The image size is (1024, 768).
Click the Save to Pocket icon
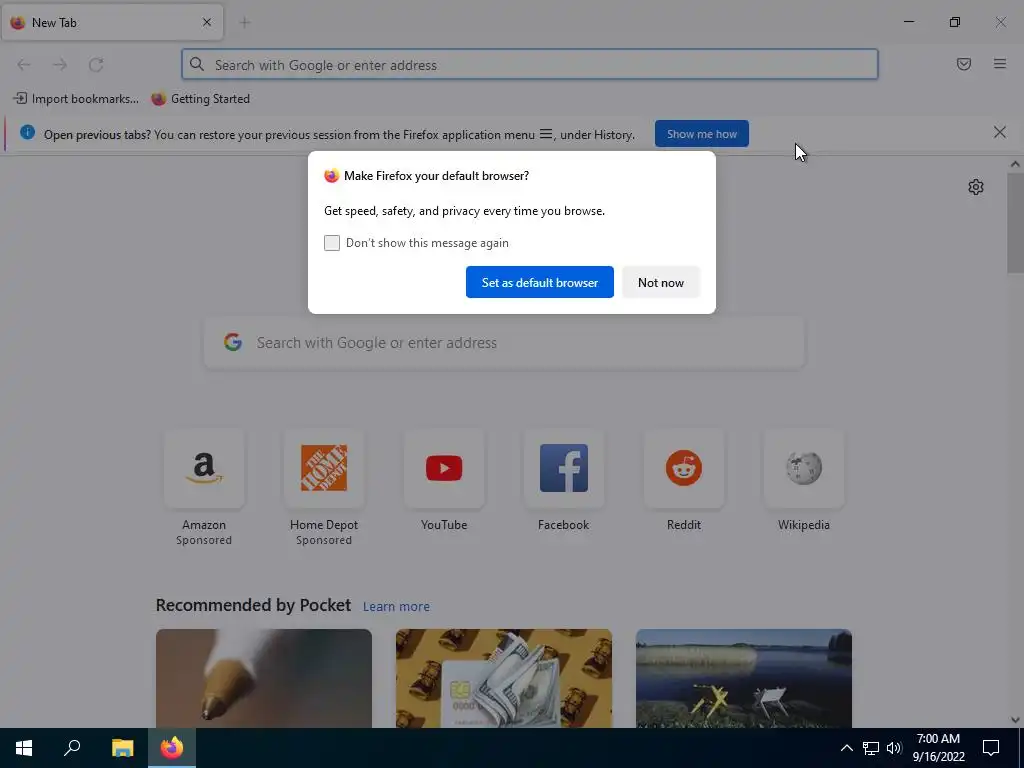[x=964, y=64]
